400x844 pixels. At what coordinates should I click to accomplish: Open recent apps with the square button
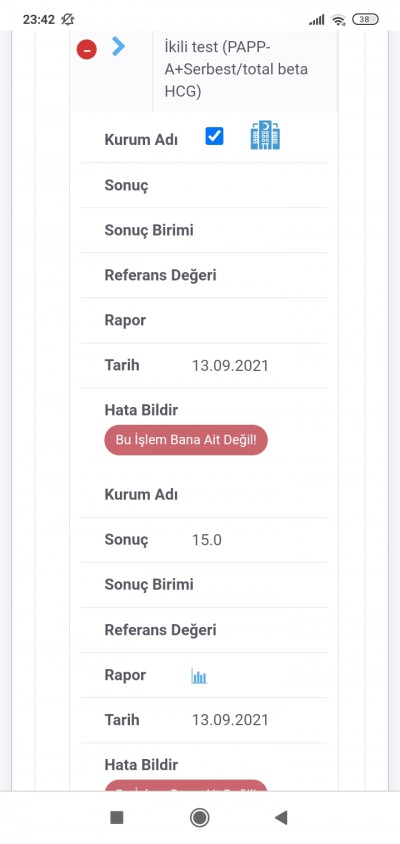pos(117,818)
